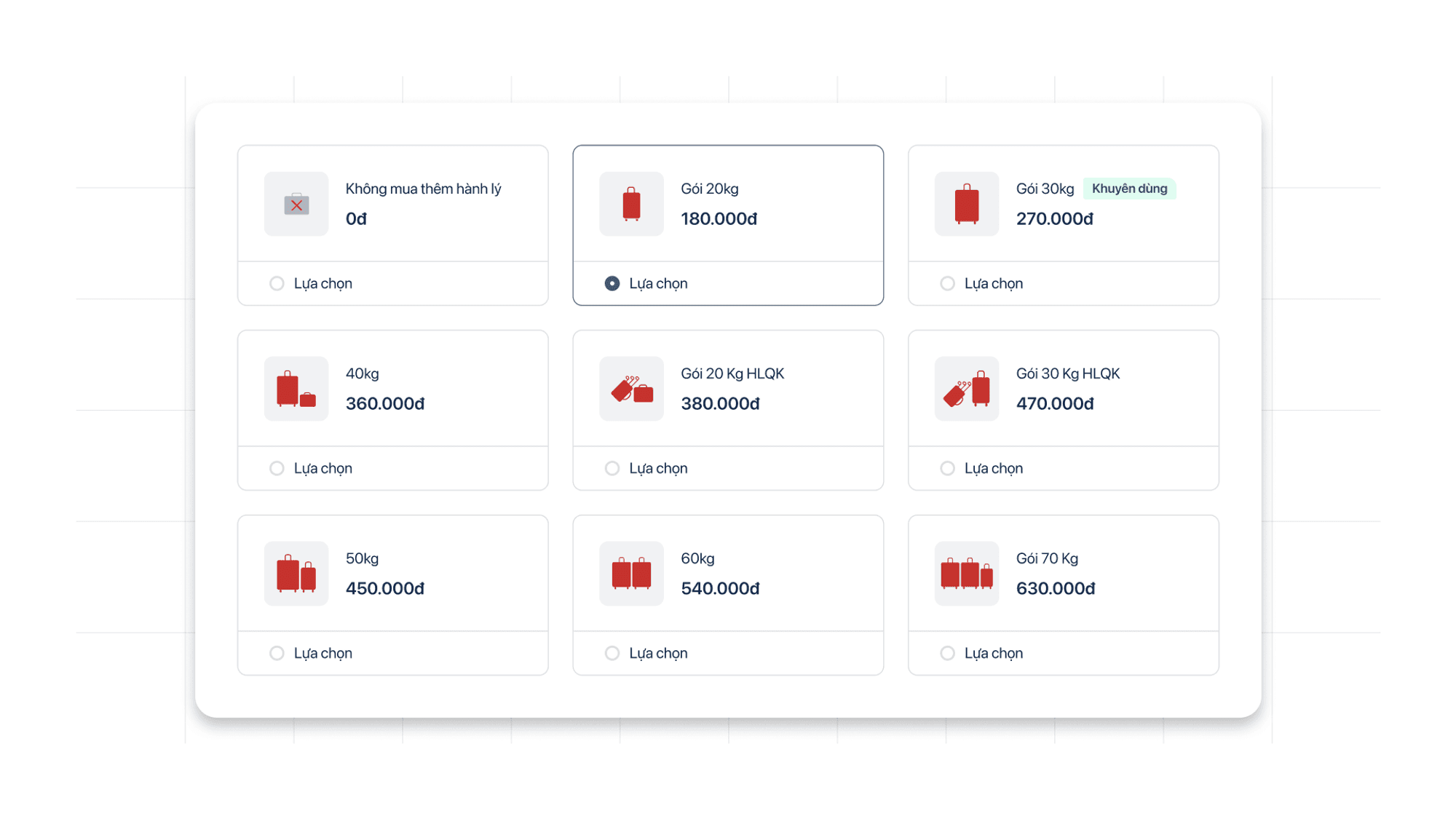Click Lựa chọn label under 50kg package

(323, 653)
